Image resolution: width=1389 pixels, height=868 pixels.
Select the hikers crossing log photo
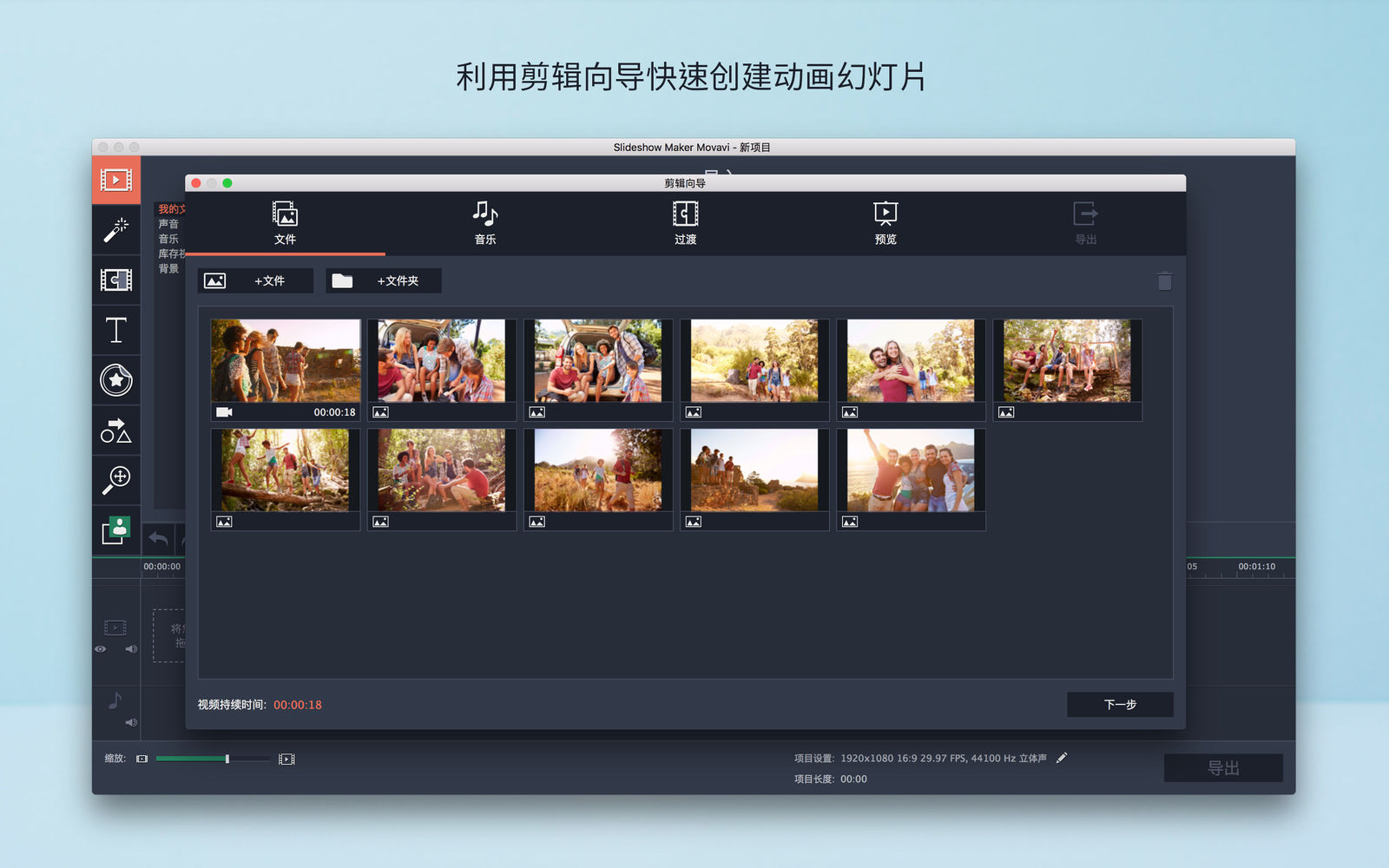286,478
